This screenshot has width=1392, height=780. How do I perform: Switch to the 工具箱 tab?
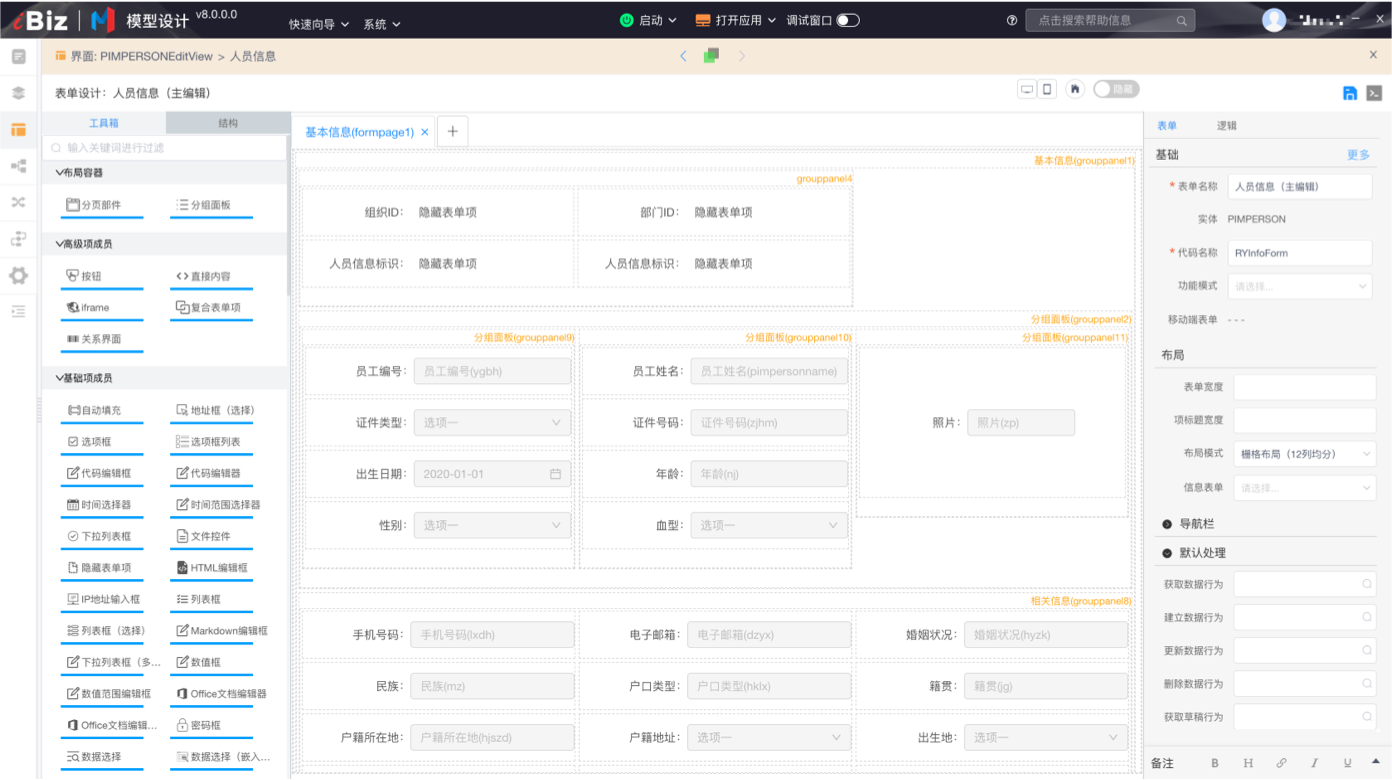coord(104,123)
